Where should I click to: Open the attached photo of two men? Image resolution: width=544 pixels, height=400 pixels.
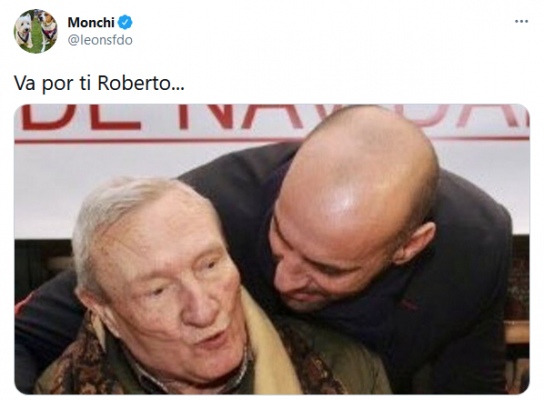coord(272,249)
